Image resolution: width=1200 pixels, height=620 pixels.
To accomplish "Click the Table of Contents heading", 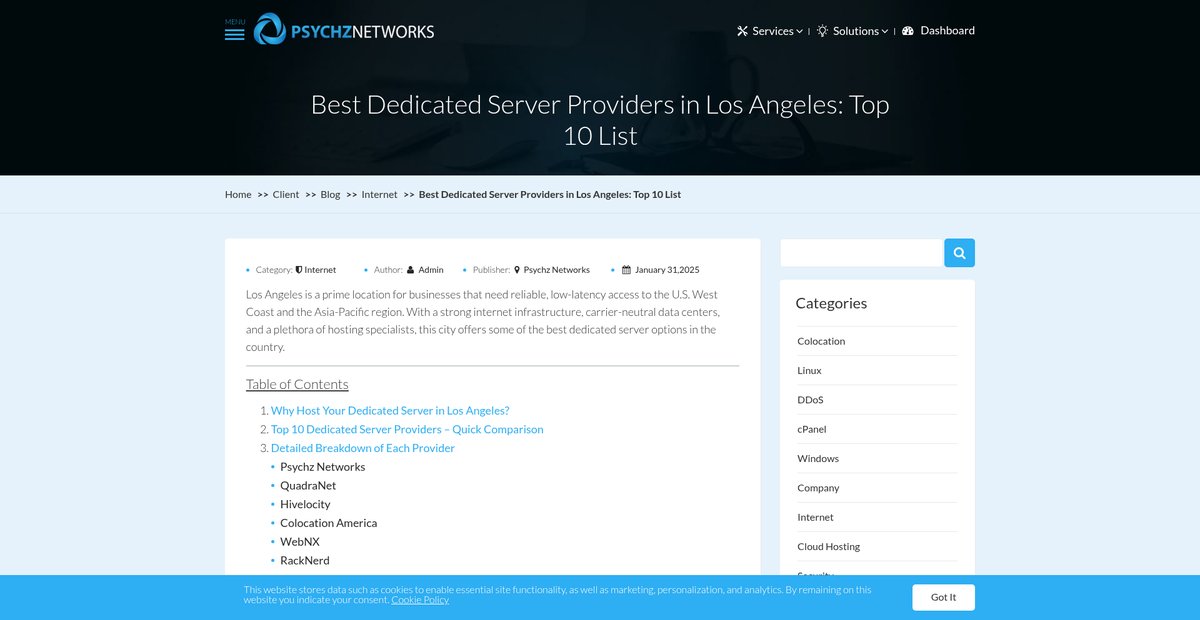I will [297, 384].
